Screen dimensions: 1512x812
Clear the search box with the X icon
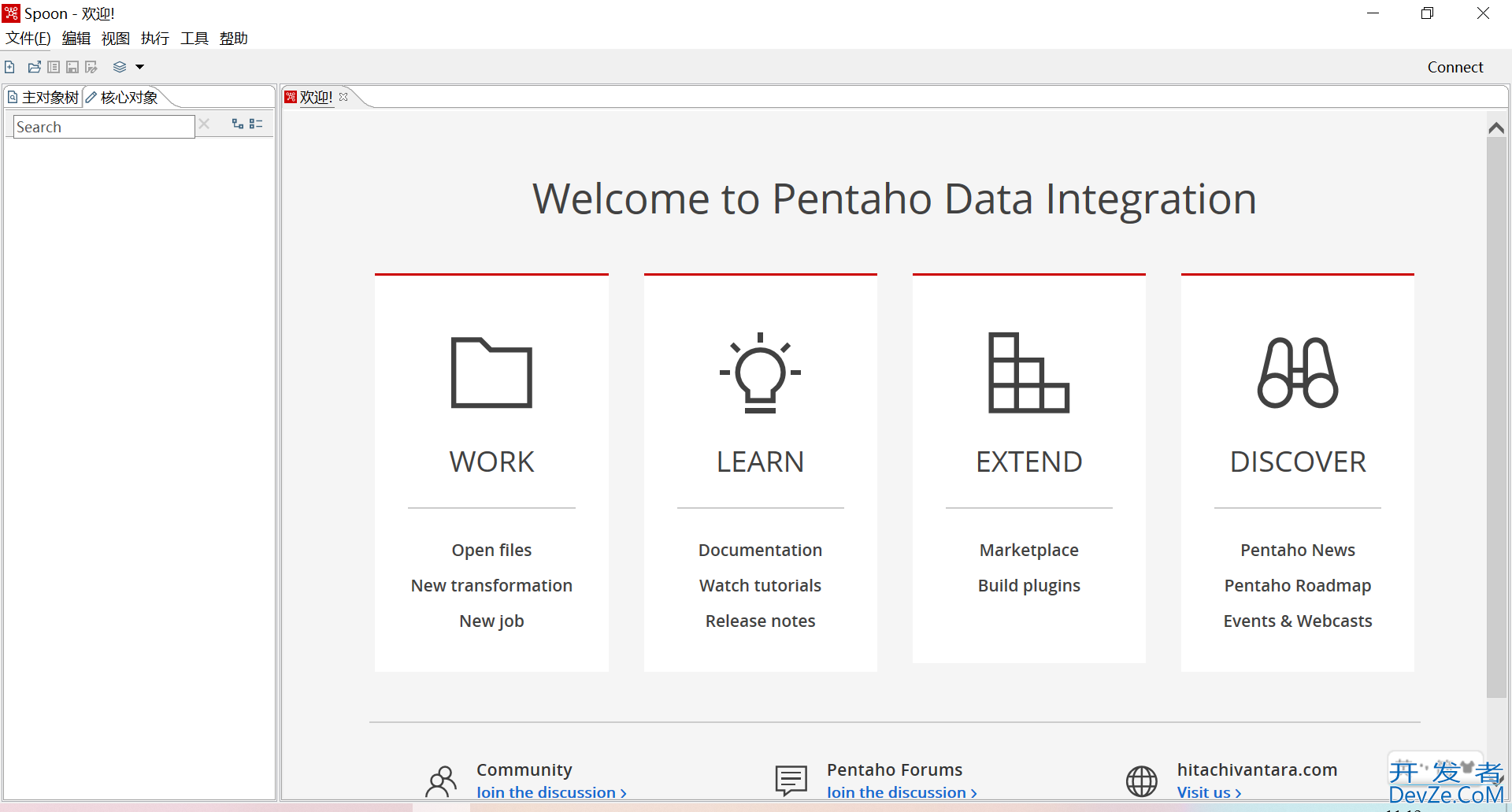pyautogui.click(x=204, y=124)
